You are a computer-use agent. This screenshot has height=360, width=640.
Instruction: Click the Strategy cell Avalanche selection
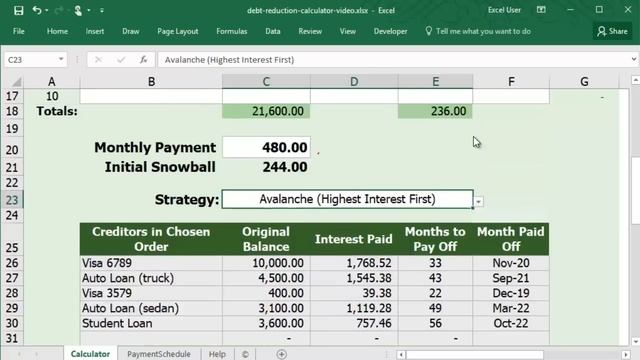coord(347,199)
